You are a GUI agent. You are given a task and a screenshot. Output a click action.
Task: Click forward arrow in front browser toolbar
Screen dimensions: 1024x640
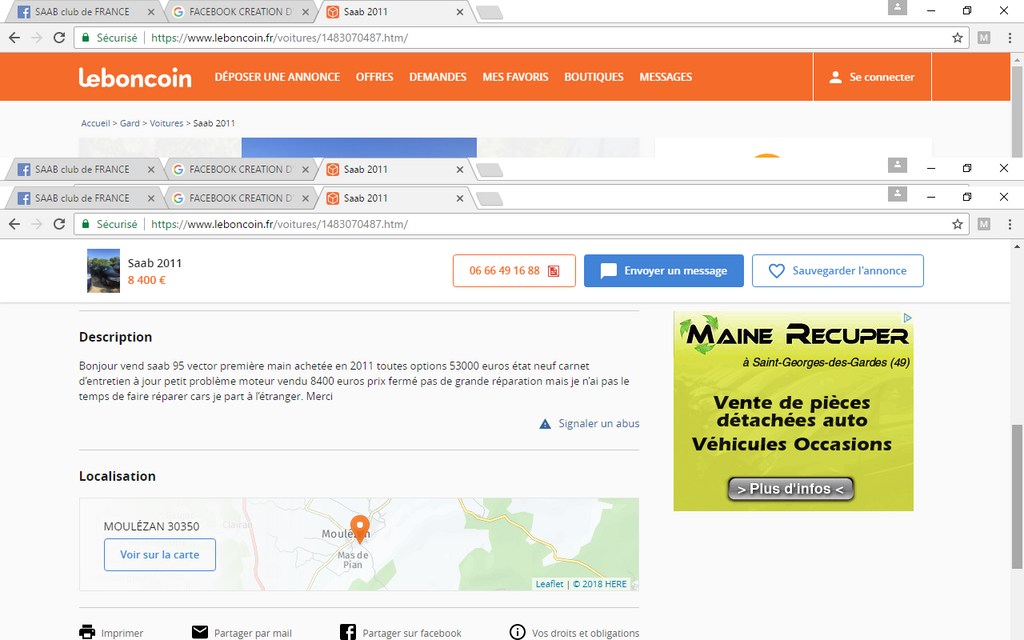point(37,224)
